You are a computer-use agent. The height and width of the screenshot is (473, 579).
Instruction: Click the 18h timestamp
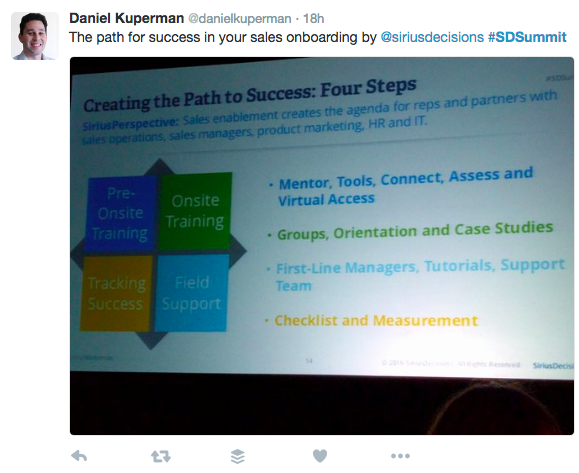click(314, 18)
